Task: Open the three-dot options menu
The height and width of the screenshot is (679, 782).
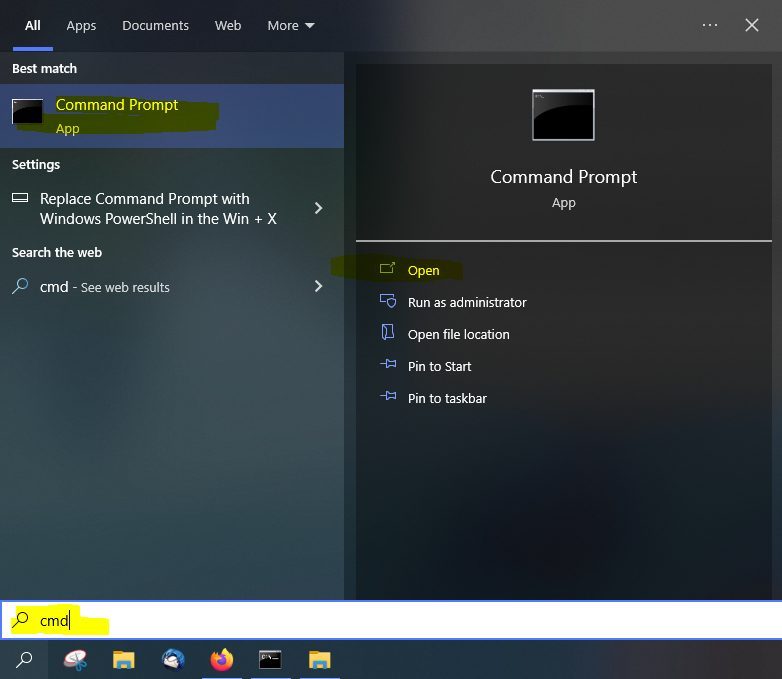Action: (x=710, y=25)
